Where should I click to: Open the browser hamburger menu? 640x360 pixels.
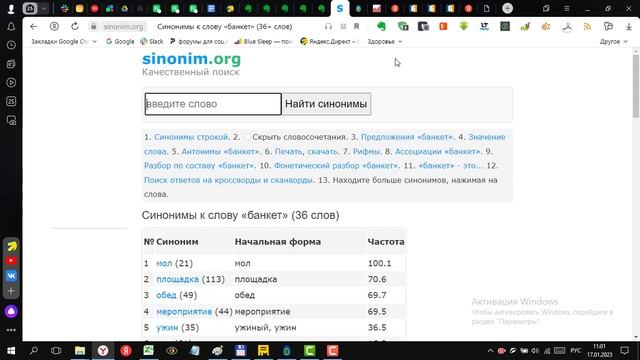[567, 8]
